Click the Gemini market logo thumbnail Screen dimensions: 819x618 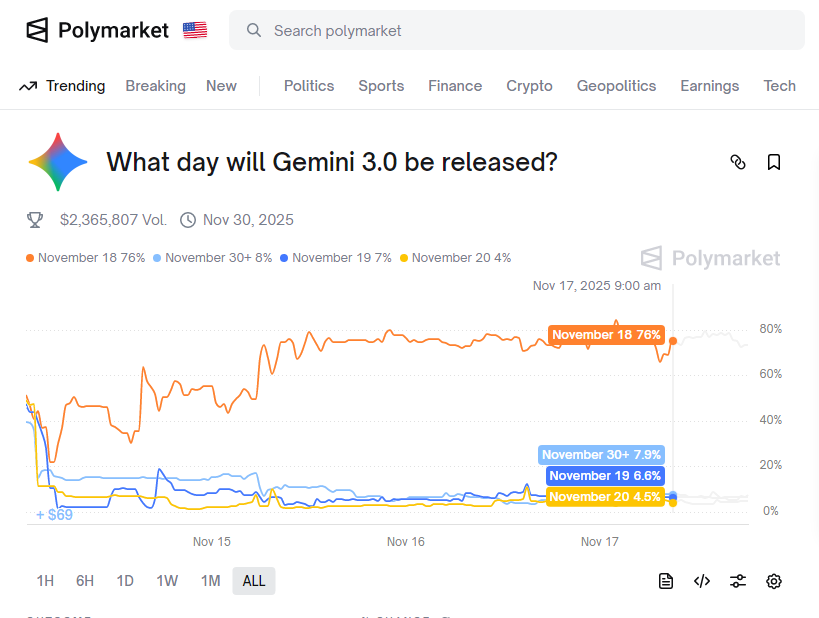[x=58, y=162]
